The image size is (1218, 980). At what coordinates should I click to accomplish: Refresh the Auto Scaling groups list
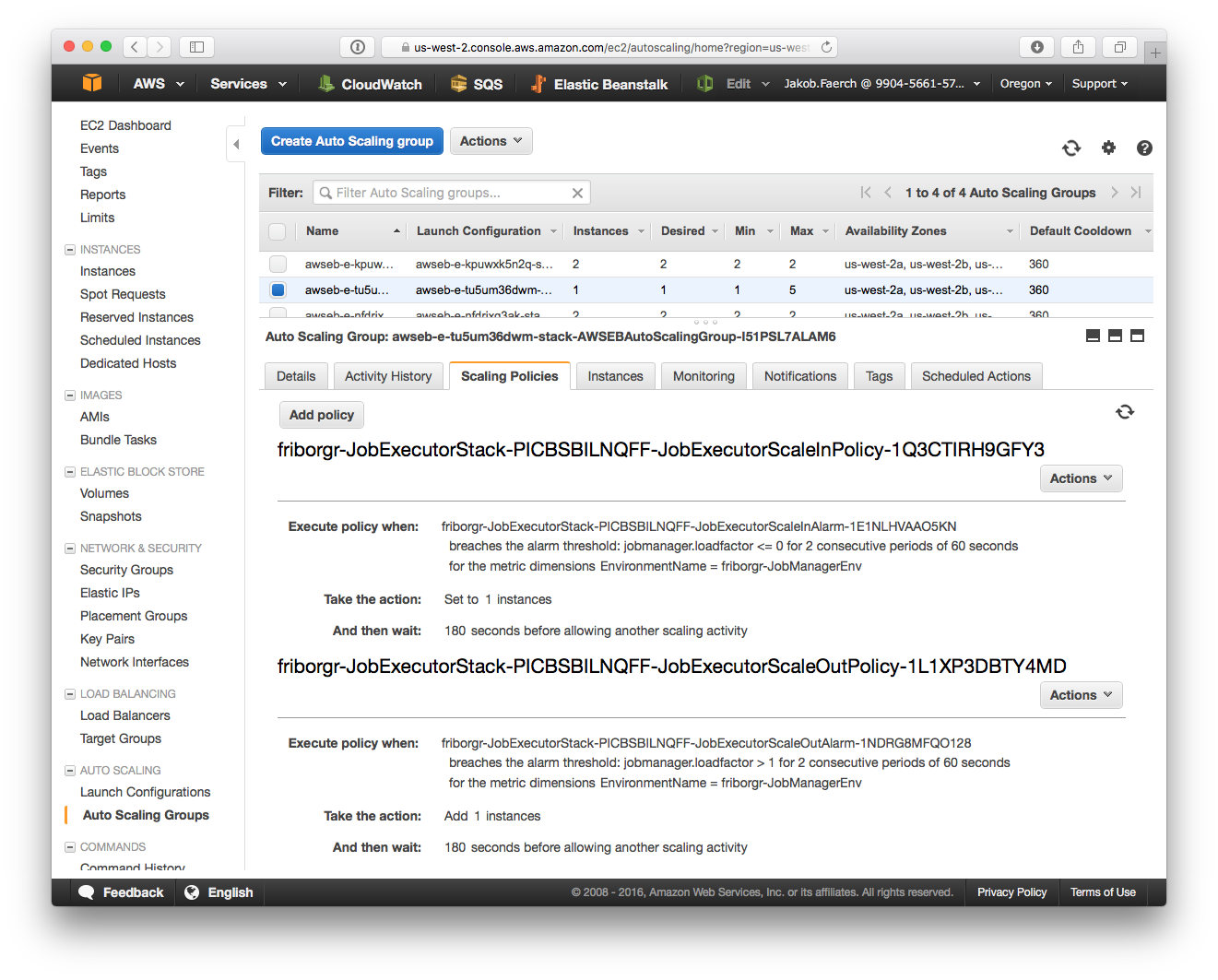(1071, 148)
